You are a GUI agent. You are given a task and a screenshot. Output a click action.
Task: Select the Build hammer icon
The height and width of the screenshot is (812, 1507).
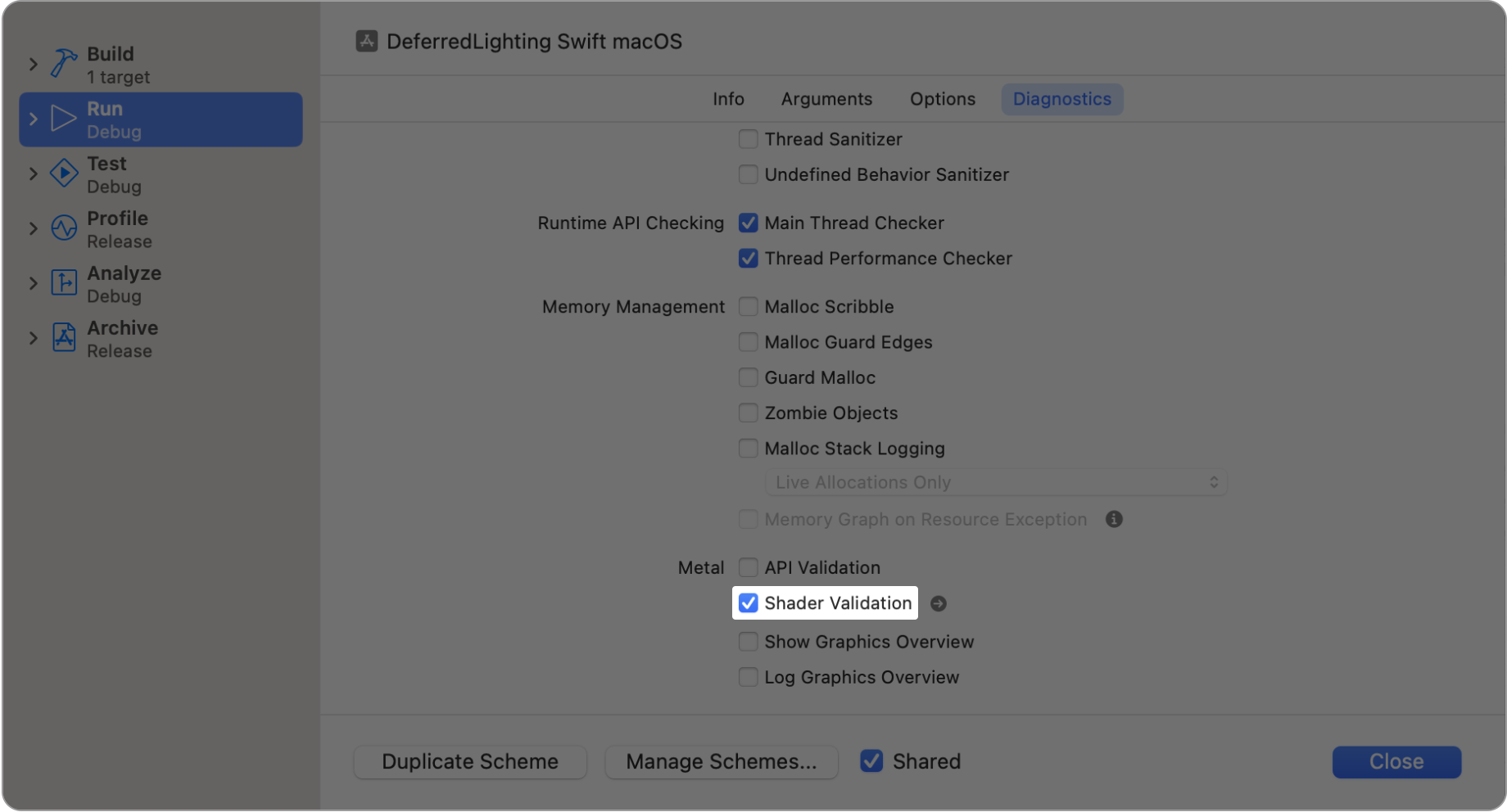63,63
